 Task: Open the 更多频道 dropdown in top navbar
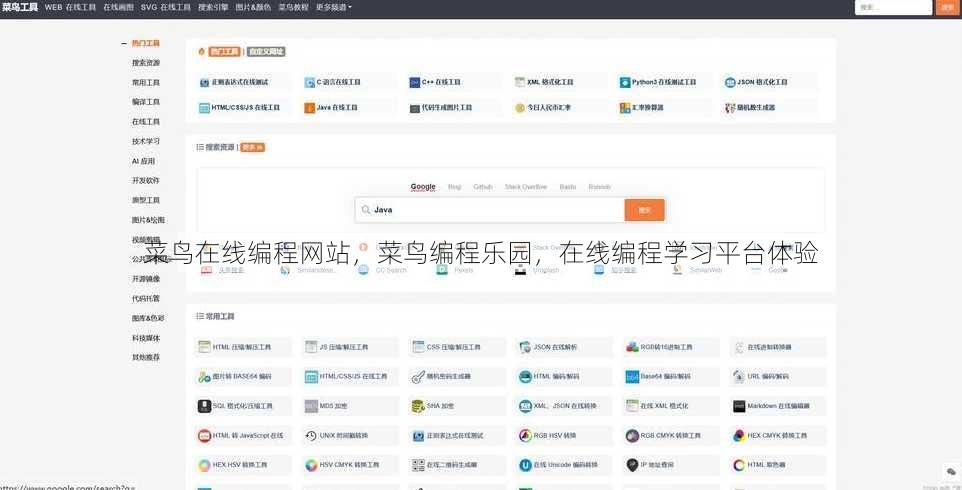pyautogui.click(x=334, y=7)
